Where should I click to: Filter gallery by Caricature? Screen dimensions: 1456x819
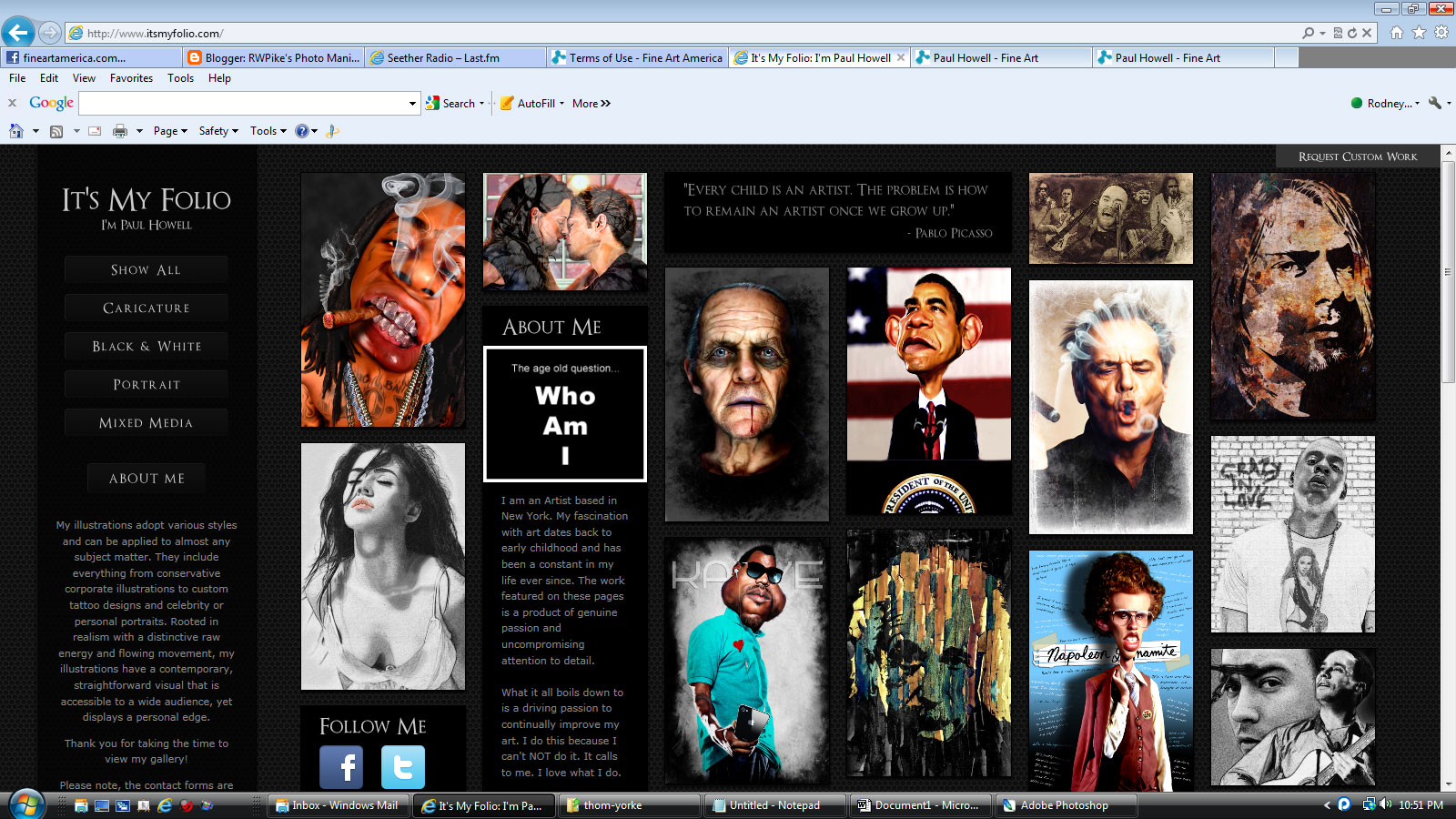[147, 308]
